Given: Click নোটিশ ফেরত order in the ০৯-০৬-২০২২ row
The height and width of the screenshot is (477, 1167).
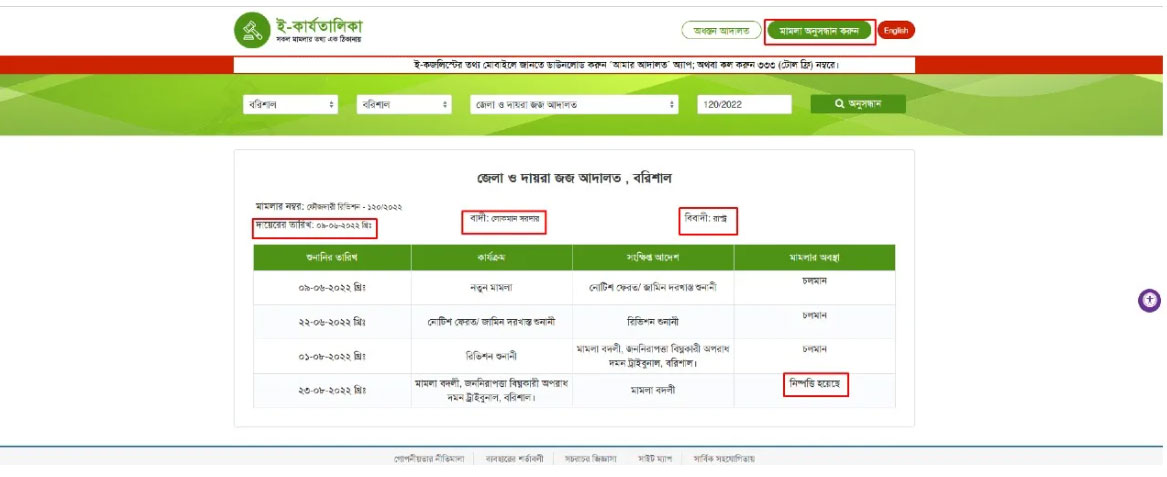Looking at the screenshot, I should click(653, 288).
